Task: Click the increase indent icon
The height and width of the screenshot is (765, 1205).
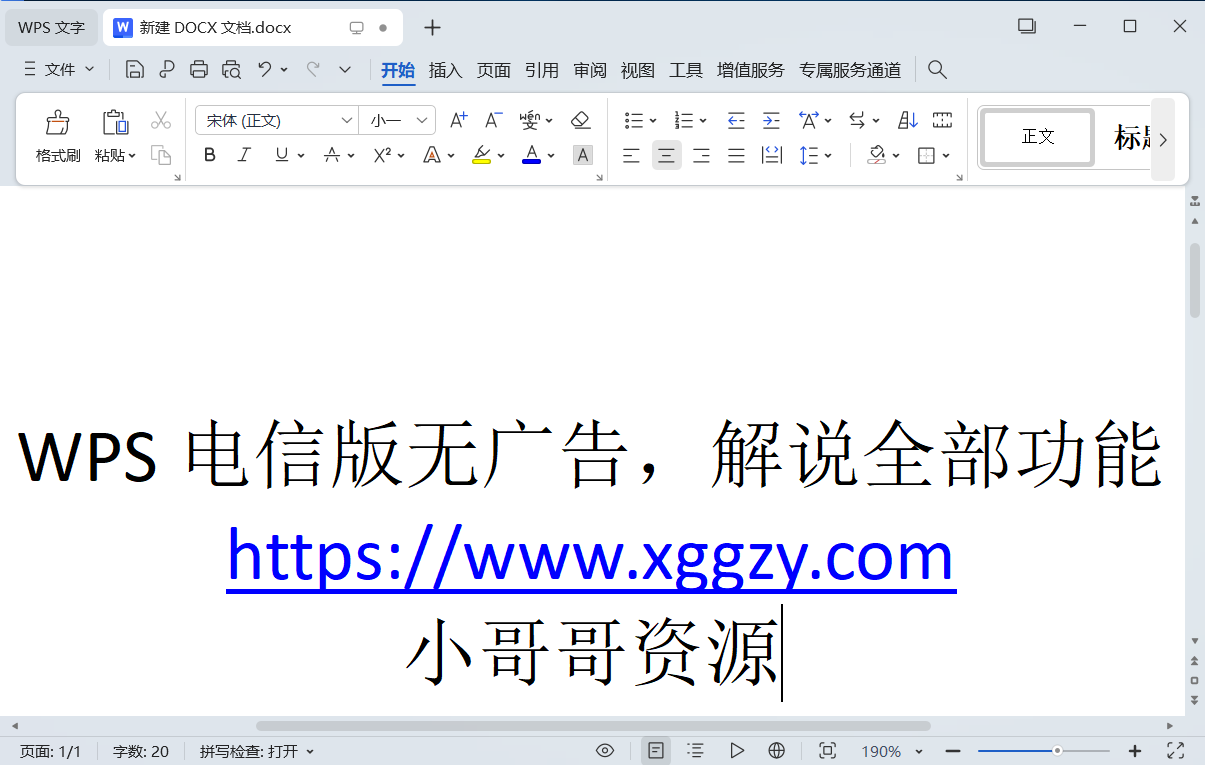Action: click(771, 121)
